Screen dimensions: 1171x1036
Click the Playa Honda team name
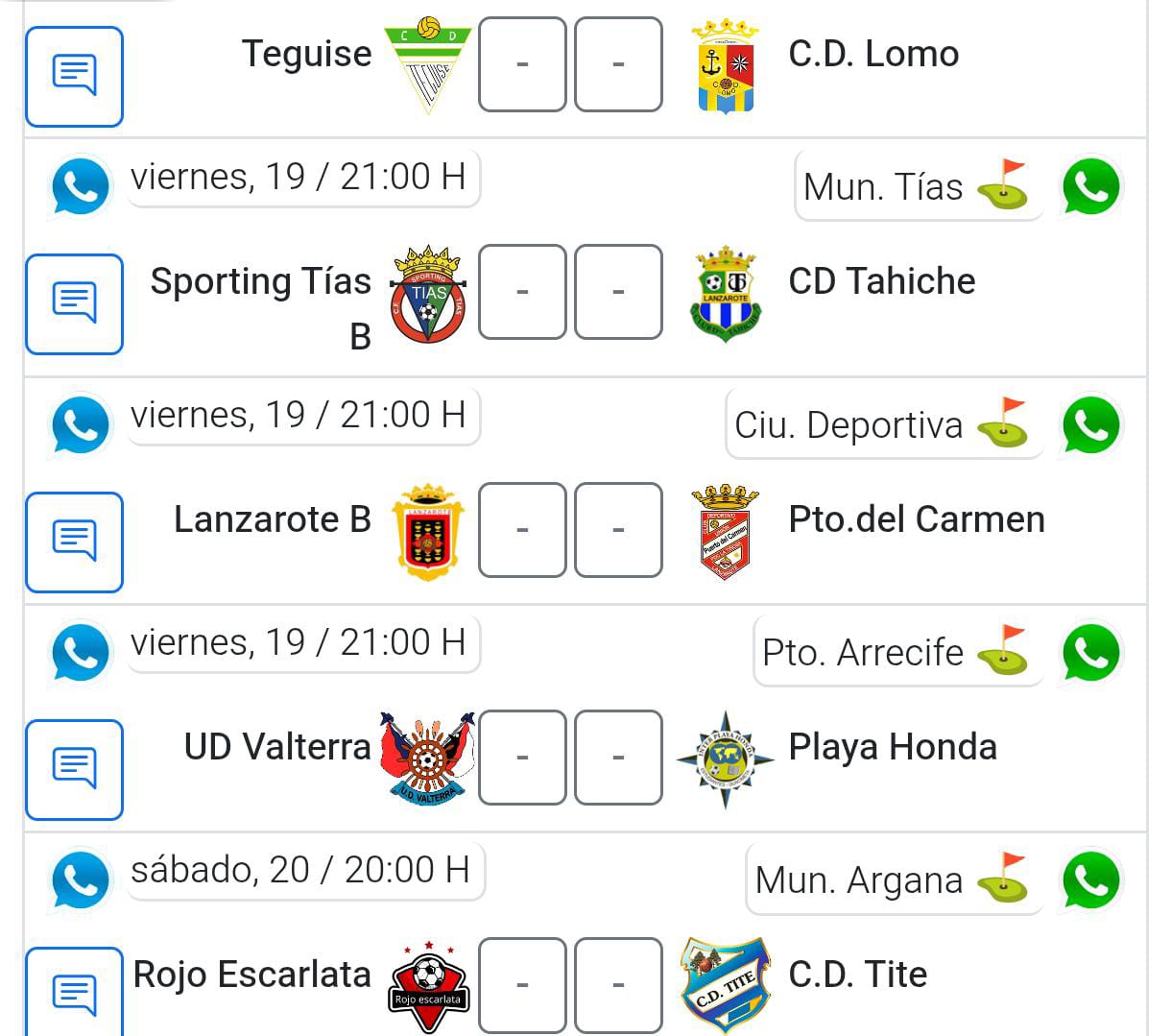pos(892,747)
